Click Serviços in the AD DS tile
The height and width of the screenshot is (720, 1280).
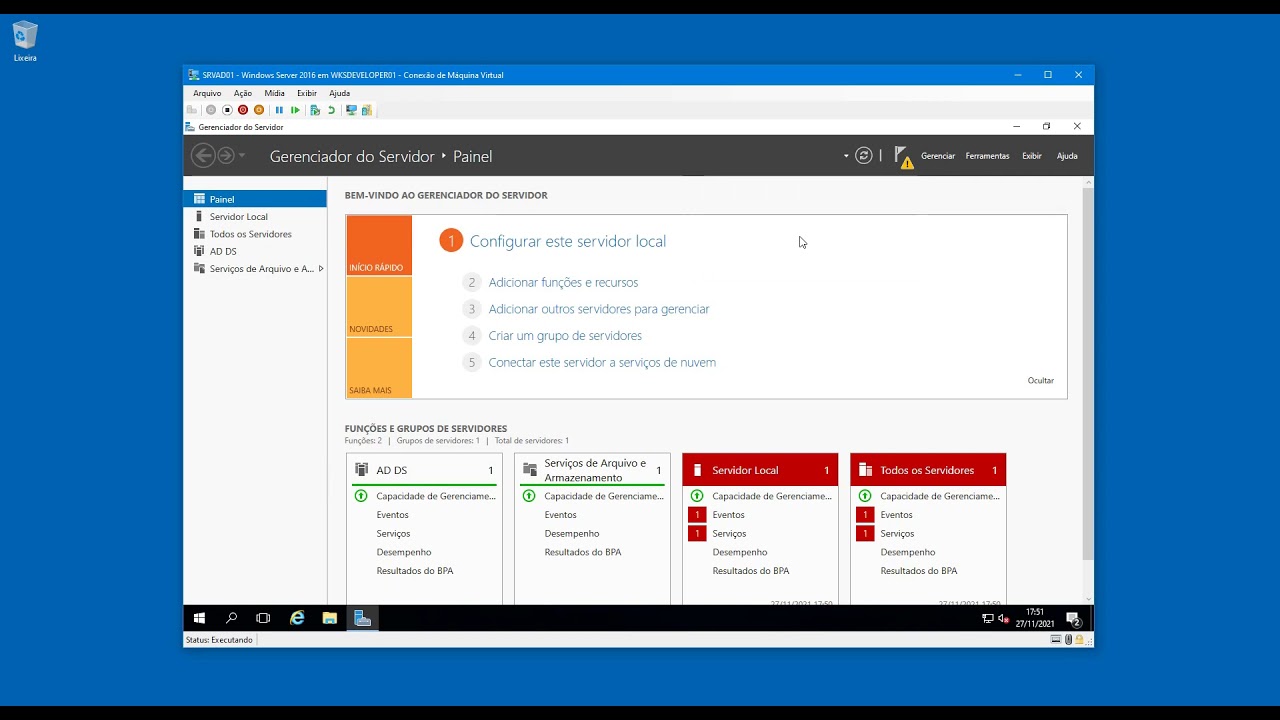click(393, 534)
